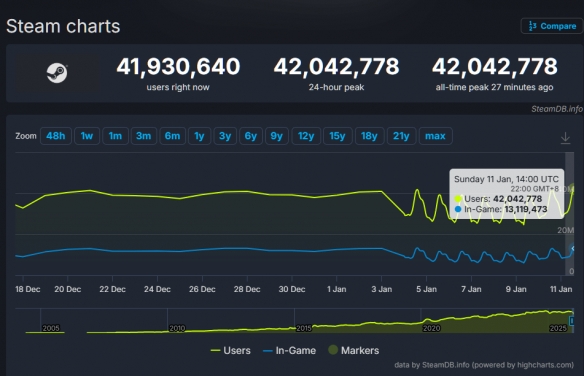This screenshot has width=584, height=376.
Task: Open the SteamDB.info credit link
Action: pos(557,109)
